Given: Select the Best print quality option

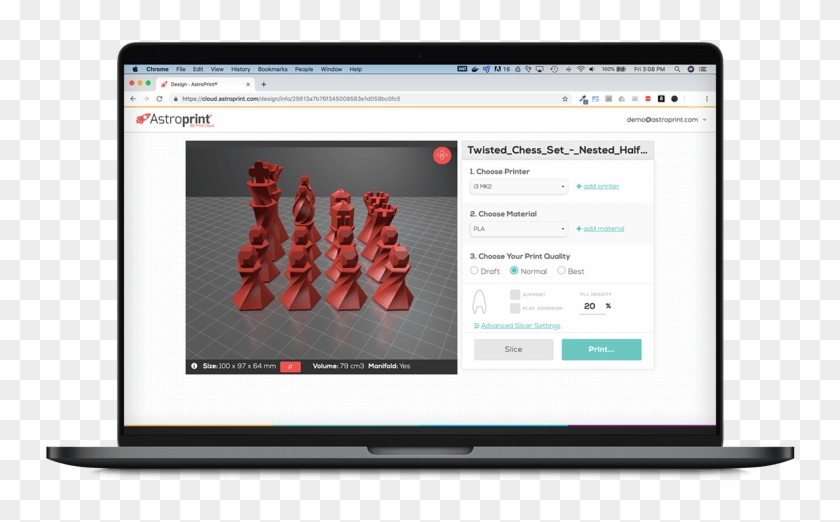Looking at the screenshot, I should (561, 271).
